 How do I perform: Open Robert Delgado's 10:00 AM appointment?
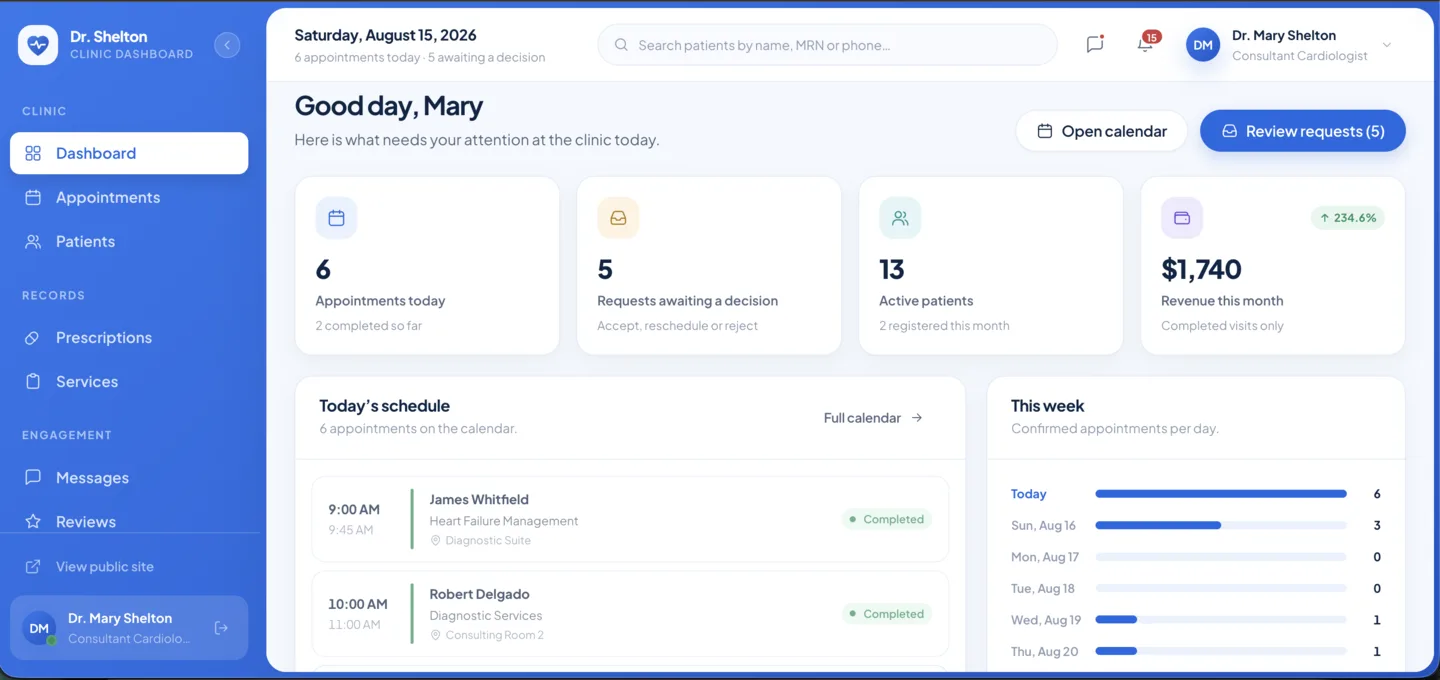pos(630,614)
